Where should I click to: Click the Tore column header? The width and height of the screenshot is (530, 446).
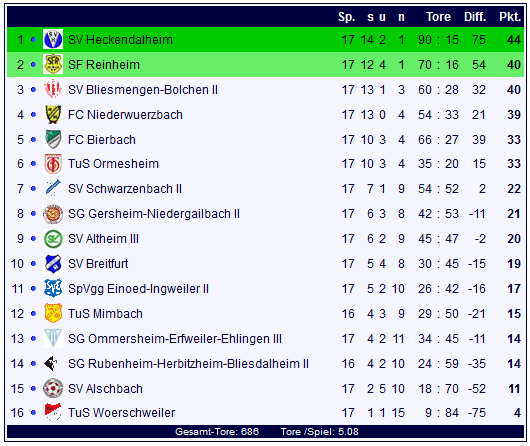[x=438, y=17]
